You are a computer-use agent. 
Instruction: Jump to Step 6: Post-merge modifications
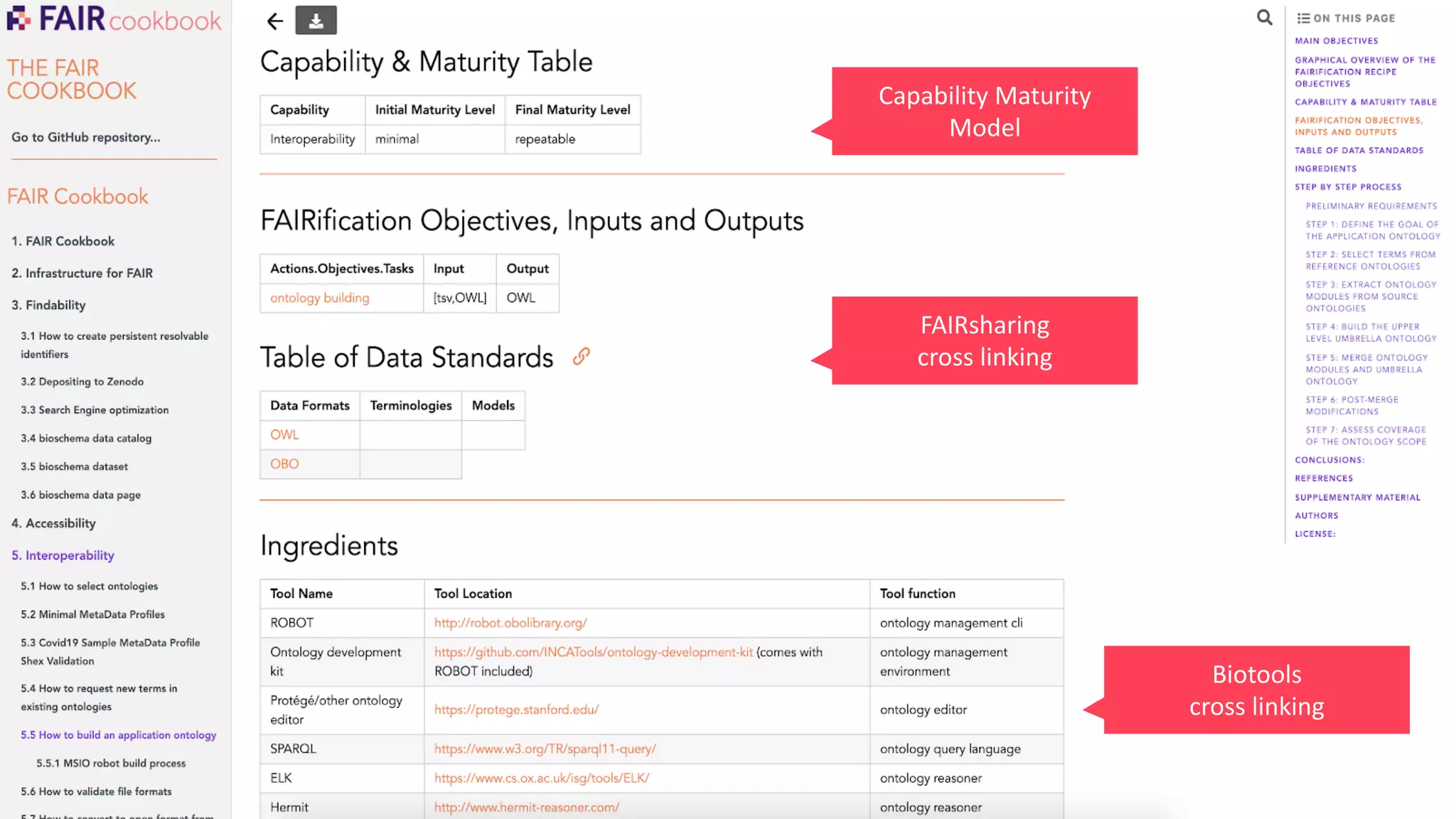pos(1351,405)
